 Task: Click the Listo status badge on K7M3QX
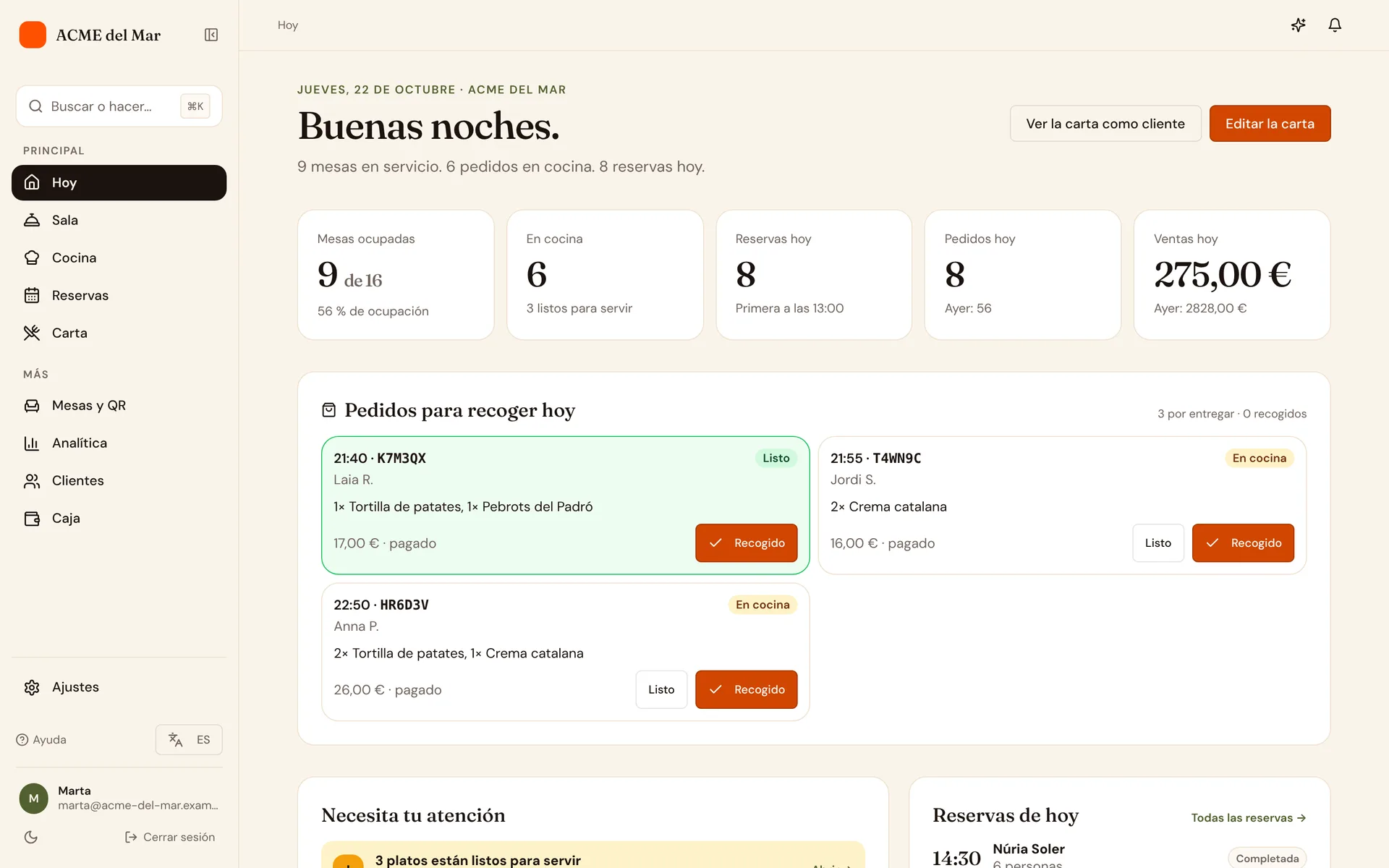point(776,458)
